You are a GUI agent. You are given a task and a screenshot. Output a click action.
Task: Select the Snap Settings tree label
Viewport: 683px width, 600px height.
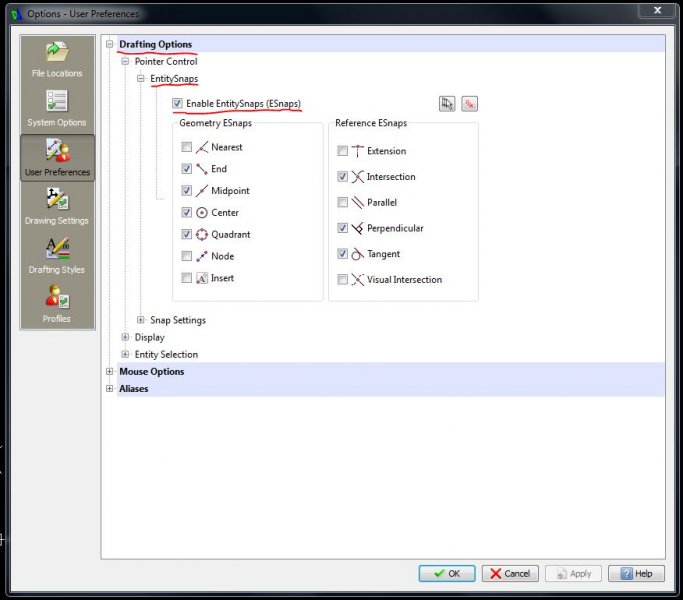click(x=178, y=320)
